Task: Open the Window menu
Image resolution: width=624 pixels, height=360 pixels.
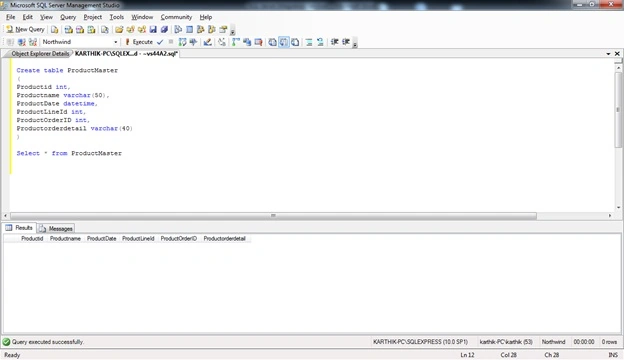Action: coord(142,17)
